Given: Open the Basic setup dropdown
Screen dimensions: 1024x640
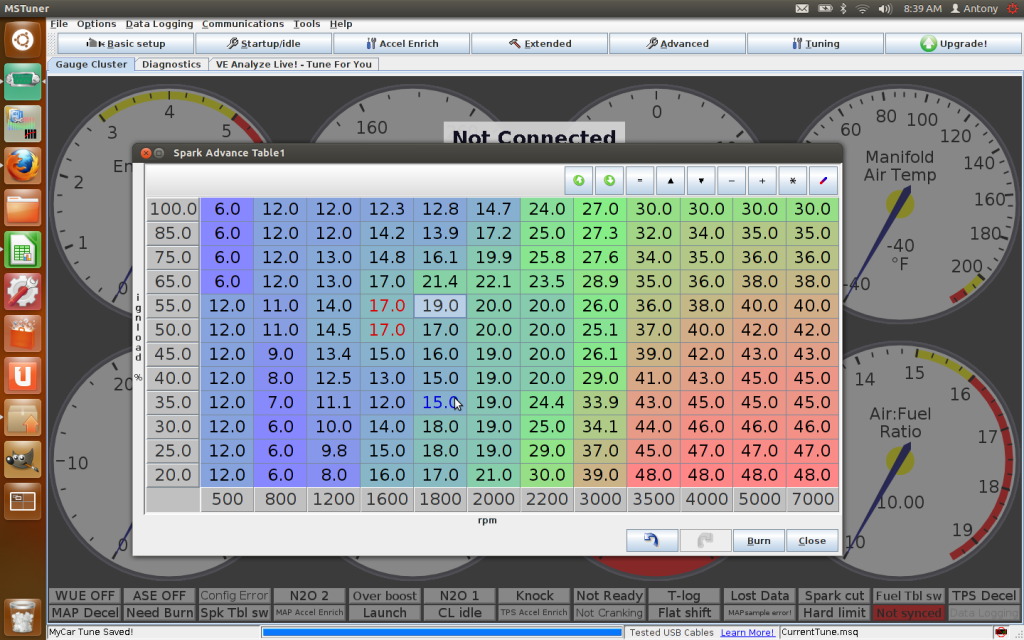Looking at the screenshot, I should point(126,44).
